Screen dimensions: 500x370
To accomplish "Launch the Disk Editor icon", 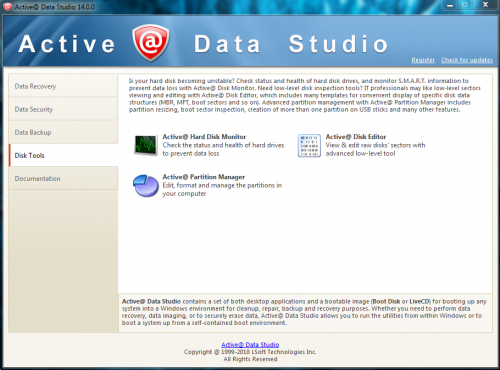I will pos(309,145).
